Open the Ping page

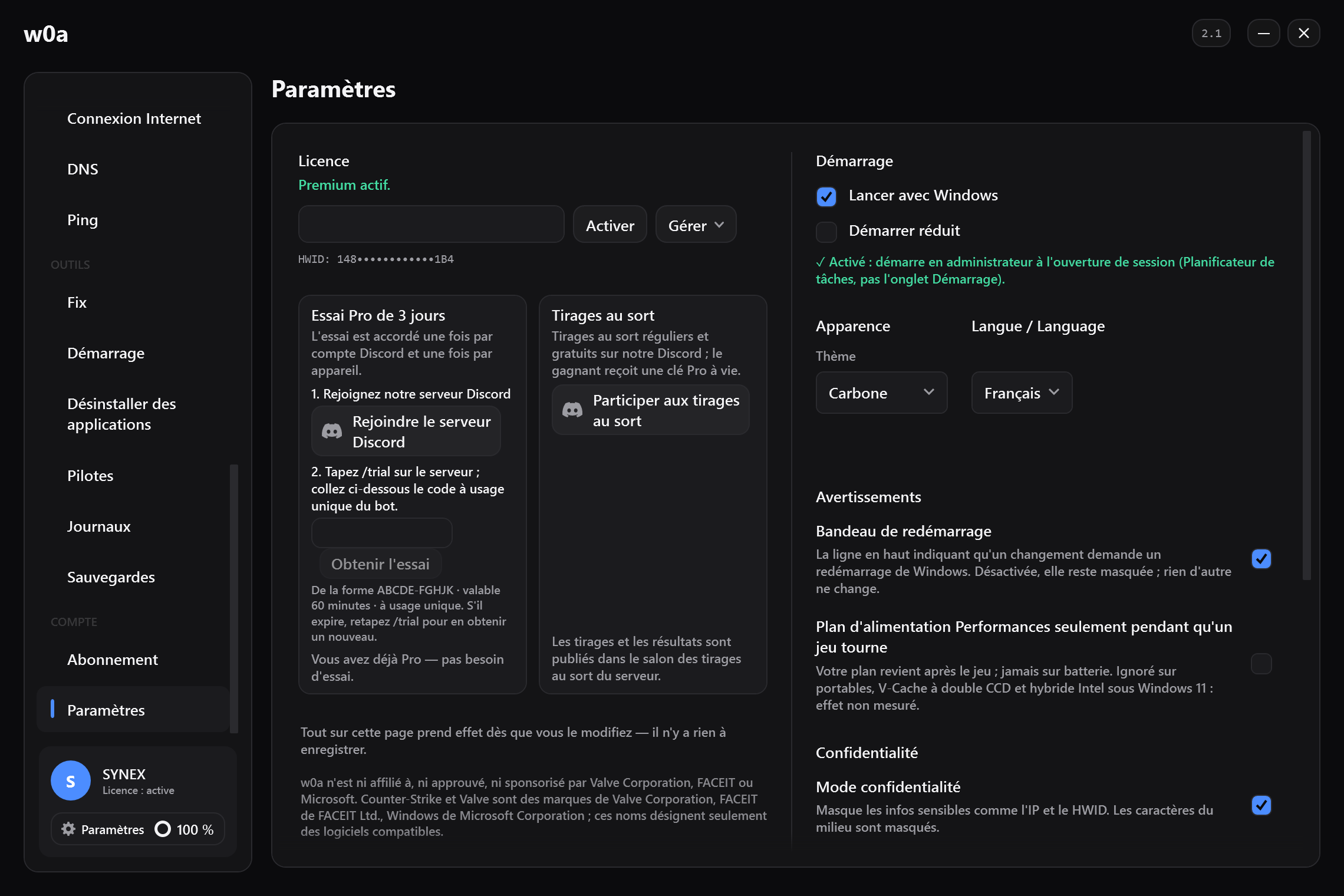(x=133, y=220)
